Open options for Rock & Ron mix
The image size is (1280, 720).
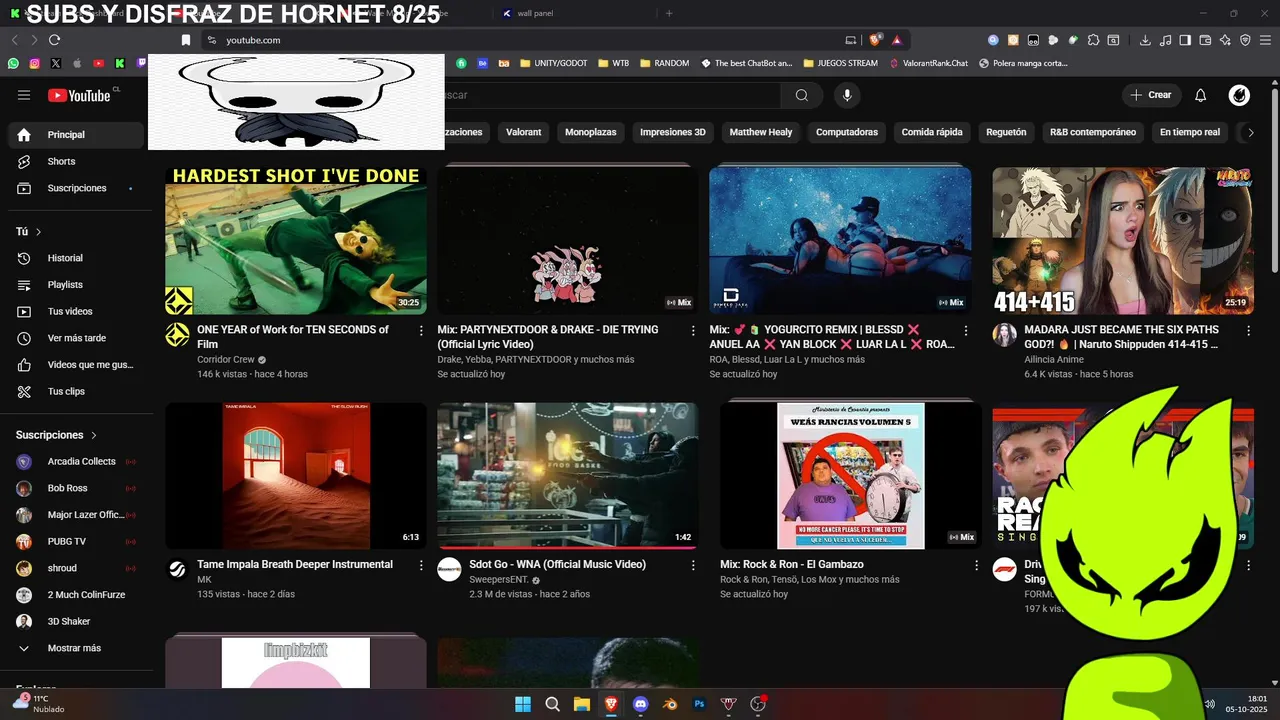tap(976, 565)
